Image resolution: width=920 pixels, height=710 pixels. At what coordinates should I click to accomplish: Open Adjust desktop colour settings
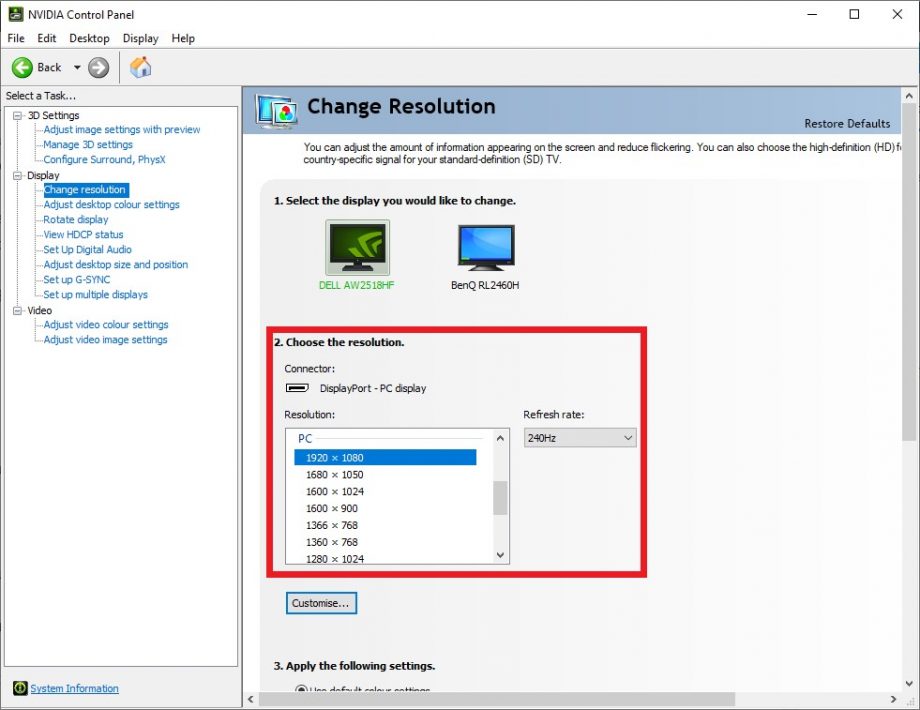click(x=111, y=205)
